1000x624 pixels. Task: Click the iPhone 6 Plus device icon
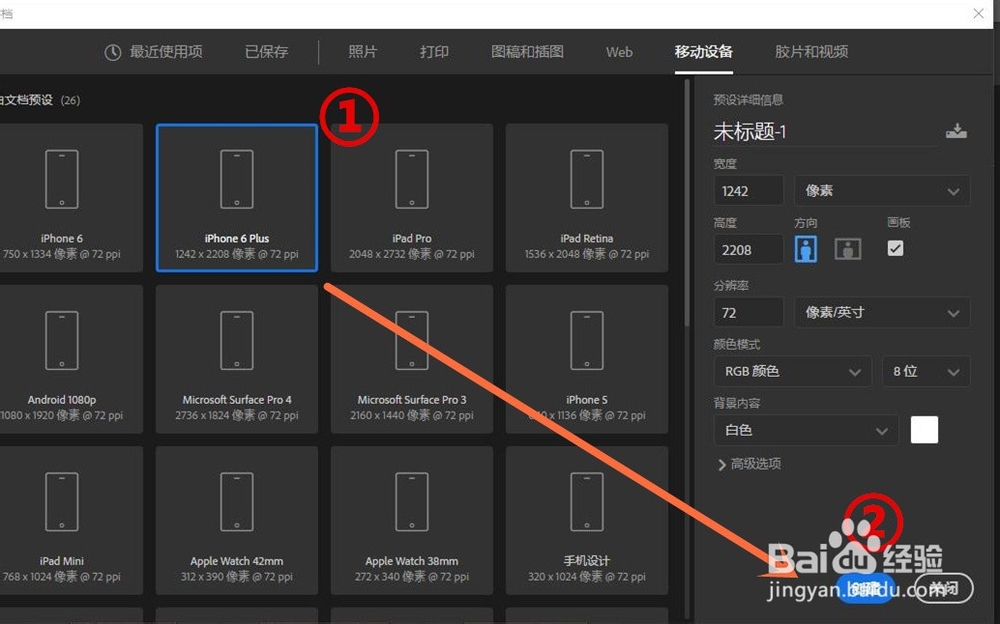[x=237, y=179]
